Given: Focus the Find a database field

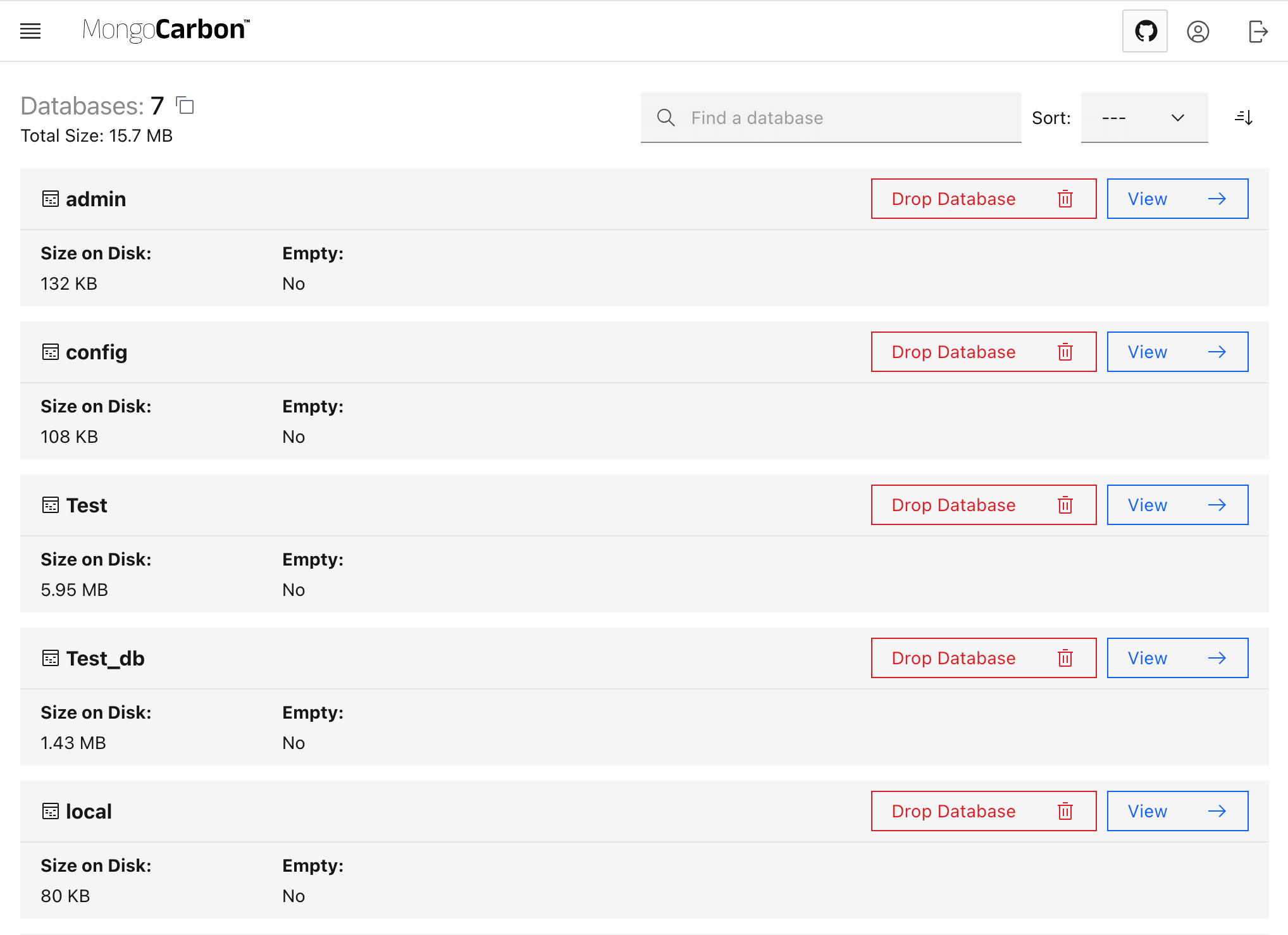Looking at the screenshot, I should pyautogui.click(x=848, y=118).
